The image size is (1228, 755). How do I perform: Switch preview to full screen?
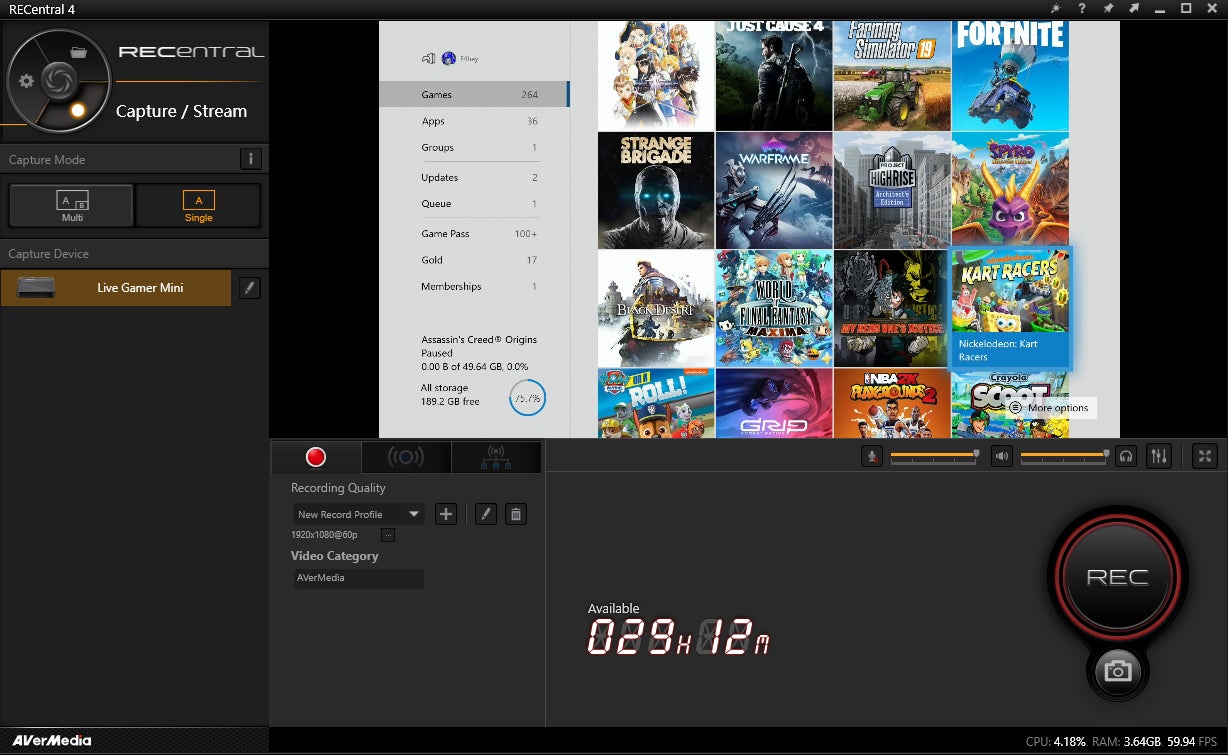[x=1205, y=456]
